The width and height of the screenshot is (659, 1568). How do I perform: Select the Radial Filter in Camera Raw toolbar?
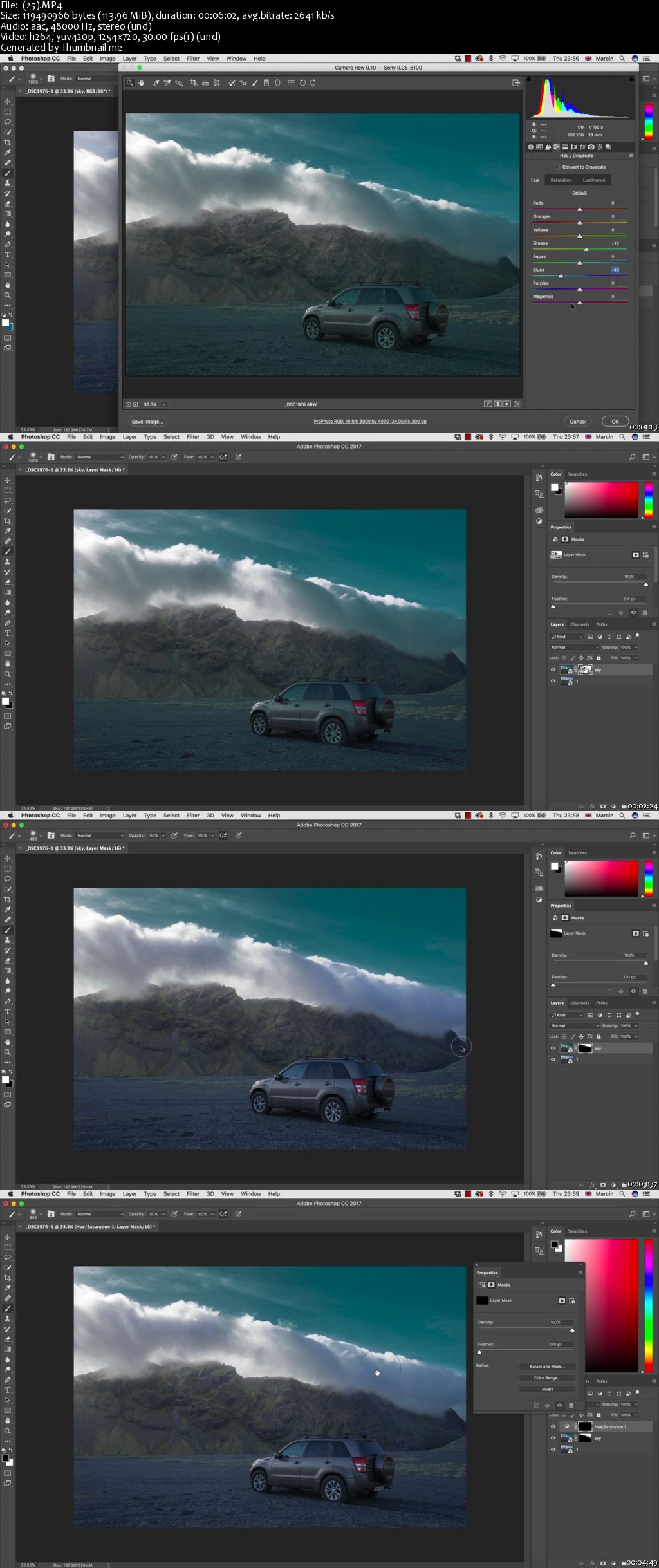(x=277, y=82)
